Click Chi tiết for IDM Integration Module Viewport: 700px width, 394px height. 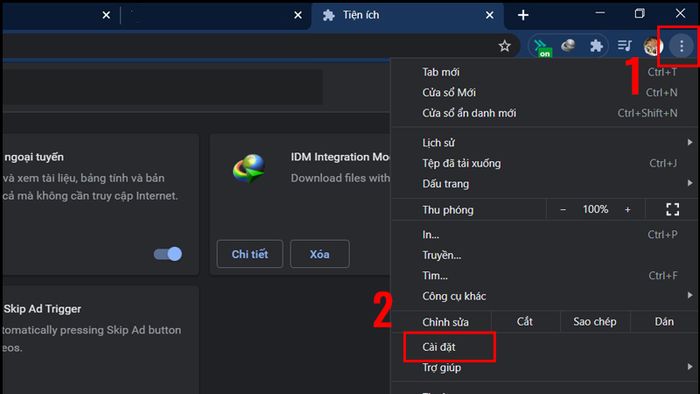[250, 254]
